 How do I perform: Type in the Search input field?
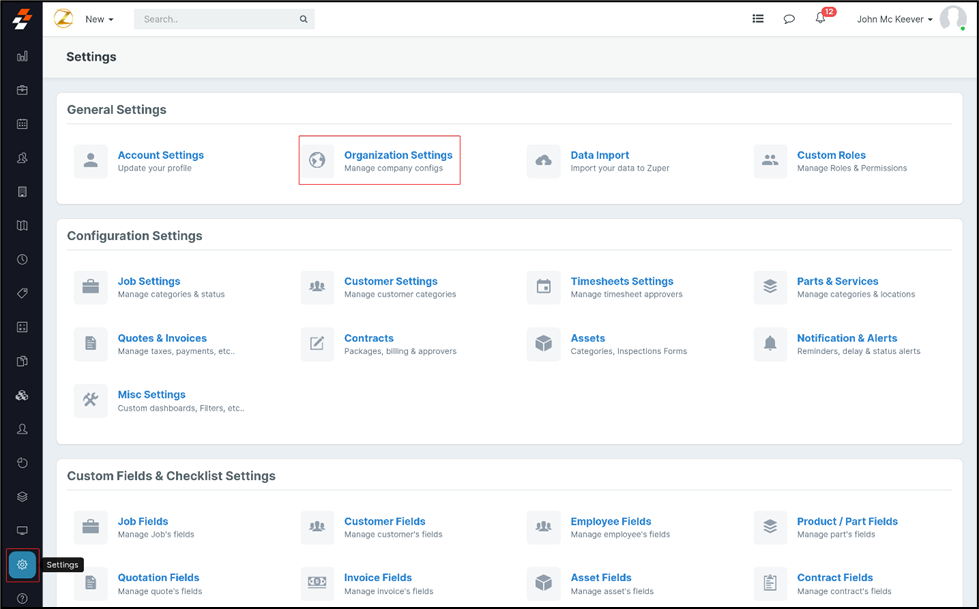[x=215, y=19]
